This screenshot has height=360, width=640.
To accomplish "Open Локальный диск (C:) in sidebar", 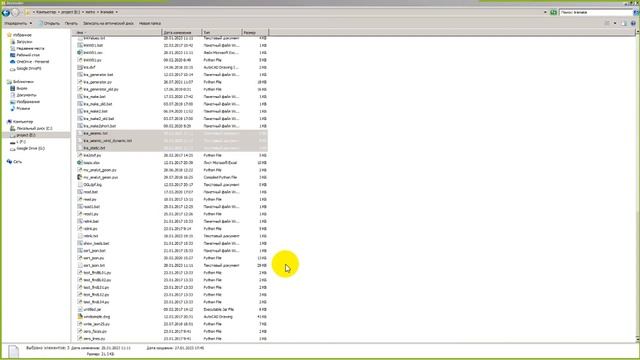I will coord(34,128).
